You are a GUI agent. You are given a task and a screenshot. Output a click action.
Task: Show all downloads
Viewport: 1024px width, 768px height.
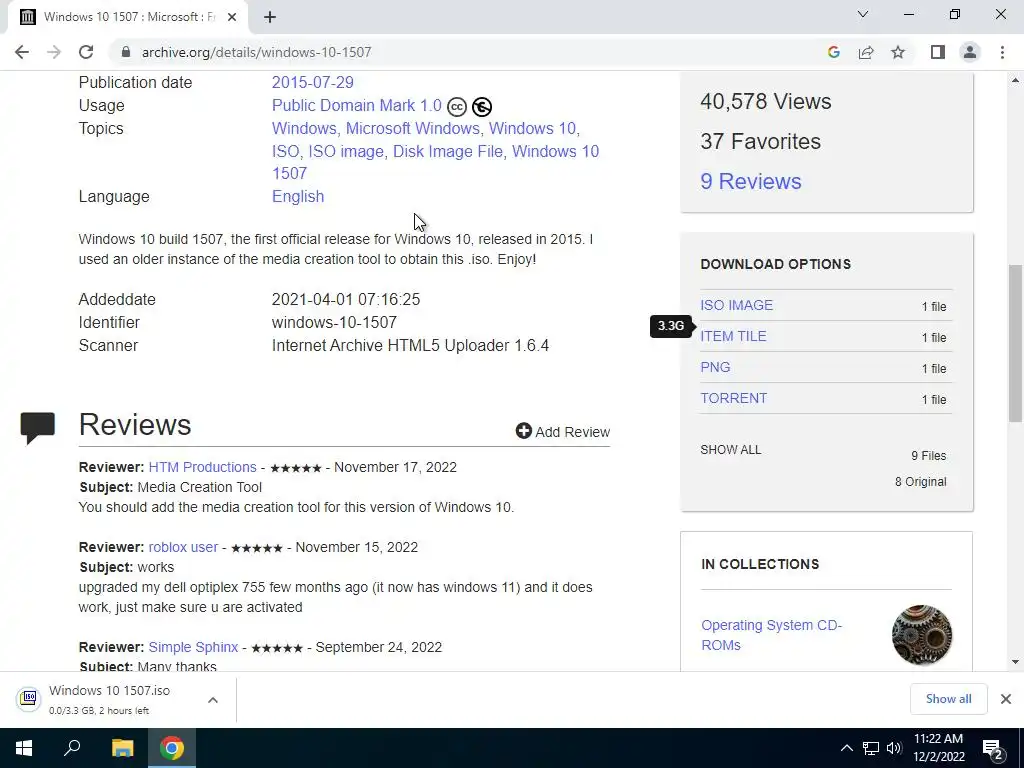pyautogui.click(x=948, y=699)
